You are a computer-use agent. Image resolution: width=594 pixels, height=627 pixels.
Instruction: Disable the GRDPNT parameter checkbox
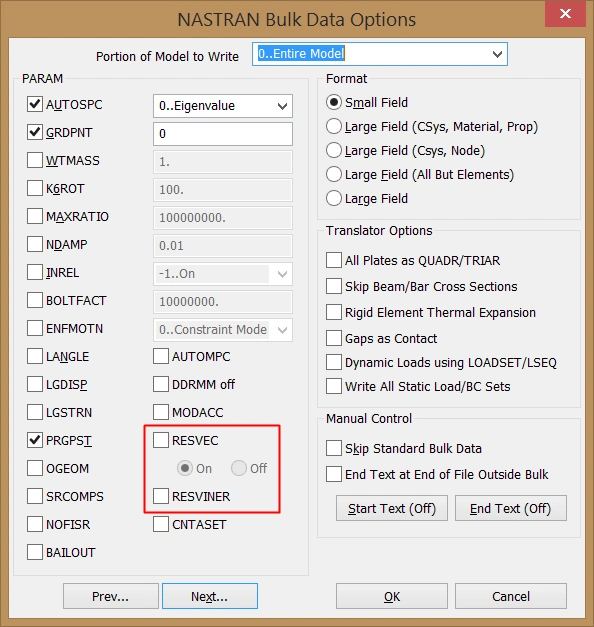35,132
